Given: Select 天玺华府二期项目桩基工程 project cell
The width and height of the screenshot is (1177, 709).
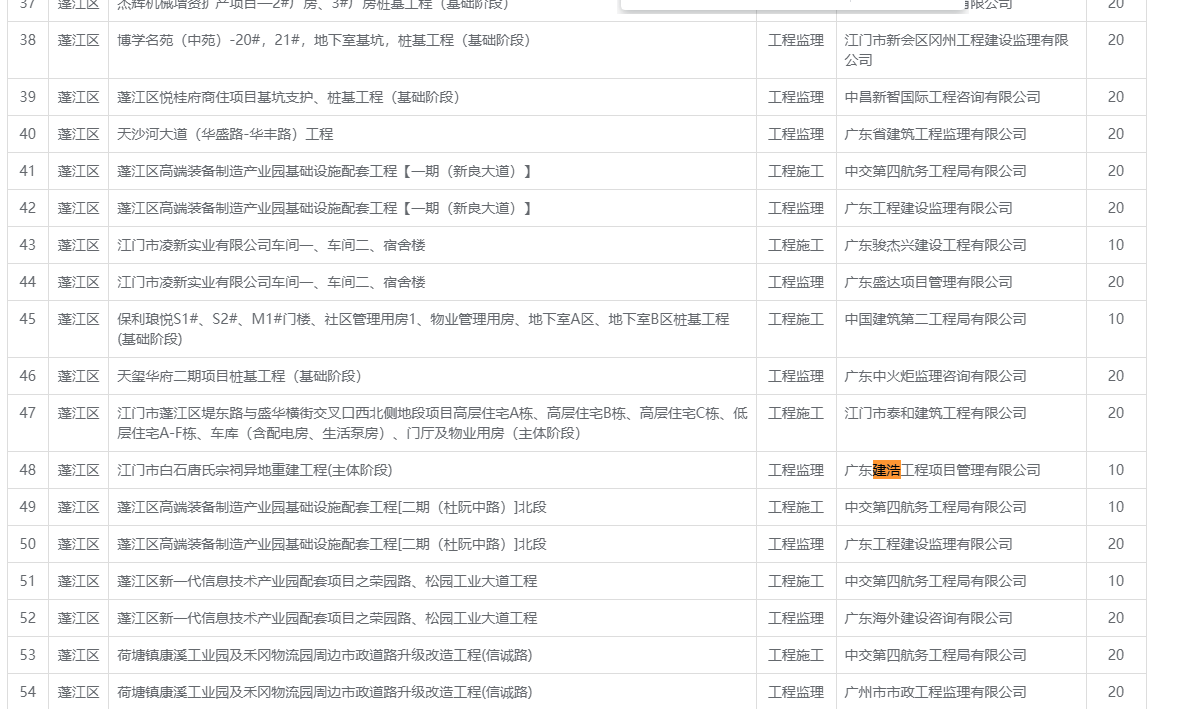Looking at the screenshot, I should tap(239, 376).
